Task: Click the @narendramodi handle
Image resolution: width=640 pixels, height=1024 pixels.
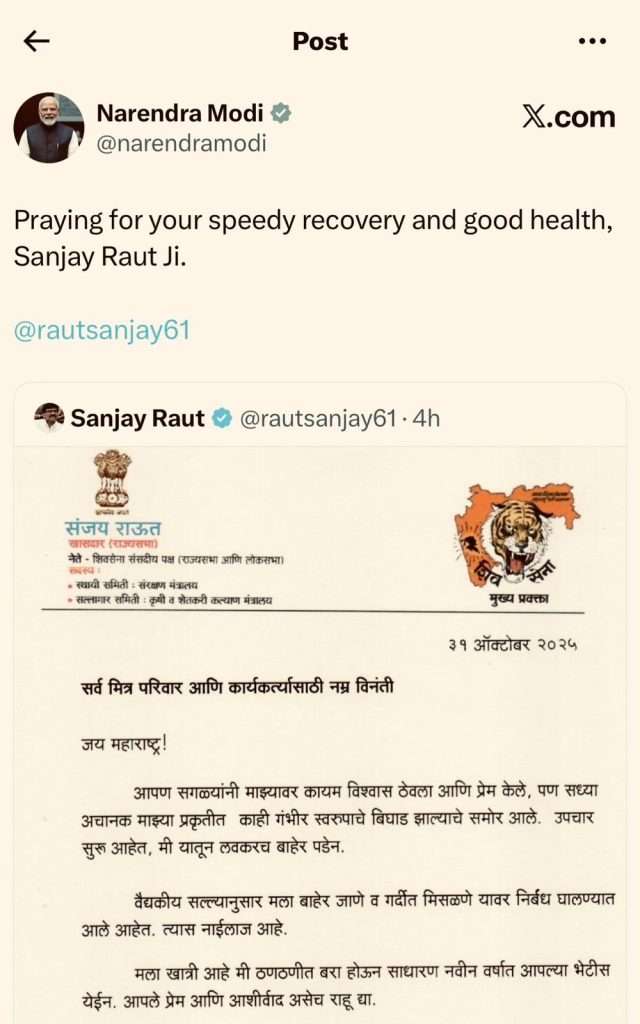Action: pos(182,144)
